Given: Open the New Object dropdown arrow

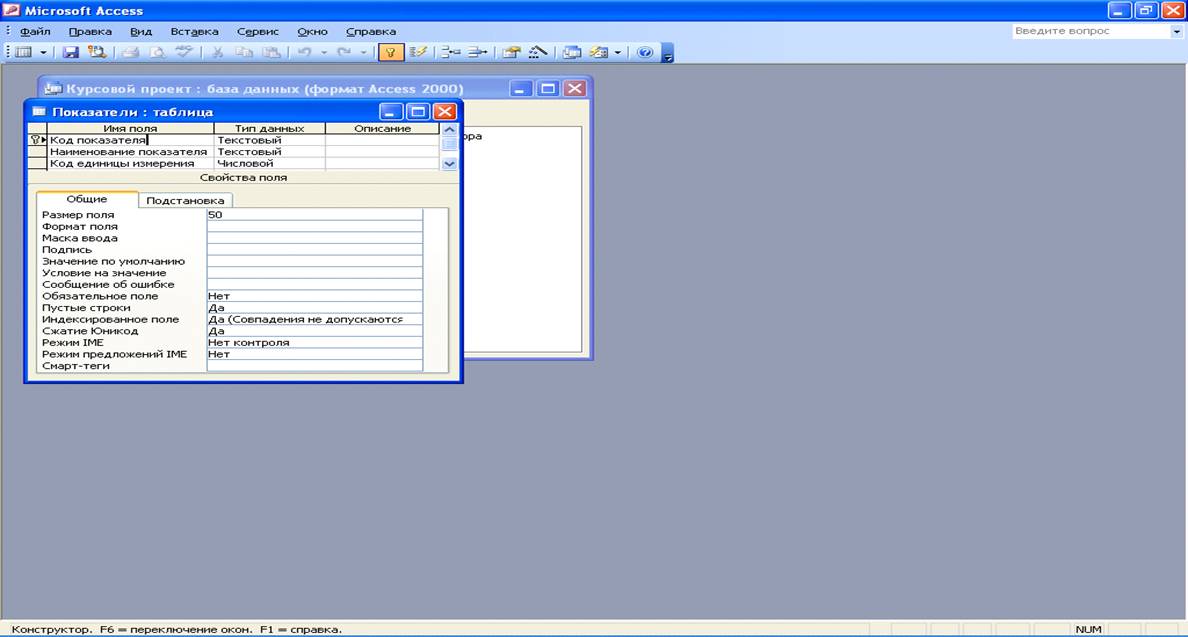Looking at the screenshot, I should 617,52.
